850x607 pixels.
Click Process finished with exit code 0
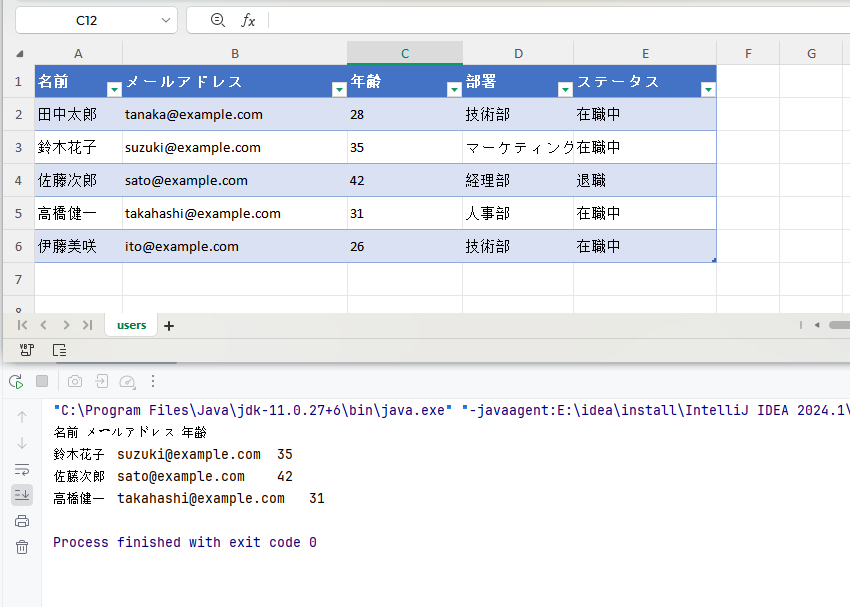(x=185, y=542)
